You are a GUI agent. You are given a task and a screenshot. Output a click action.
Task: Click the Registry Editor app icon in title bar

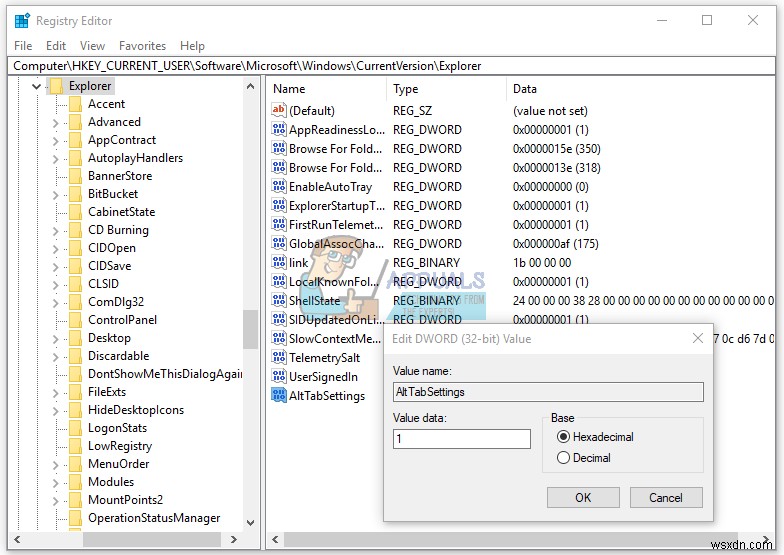coord(22,21)
